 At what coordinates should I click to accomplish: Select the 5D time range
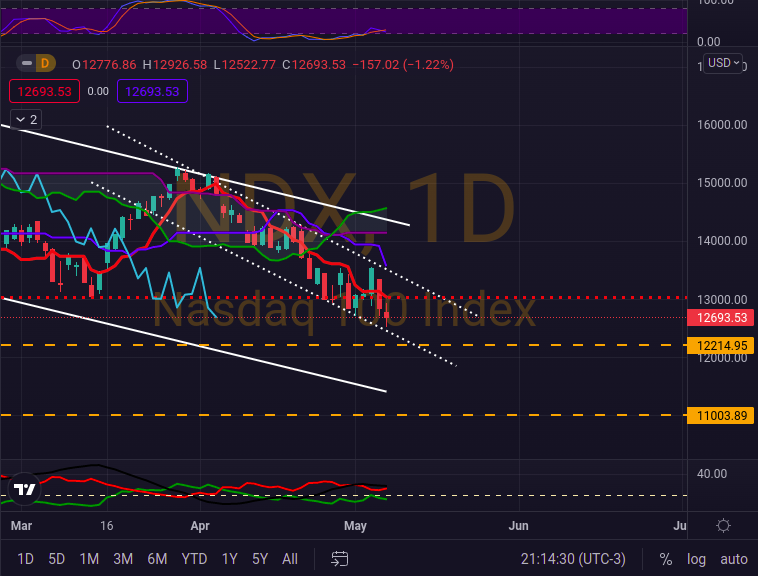click(x=57, y=559)
